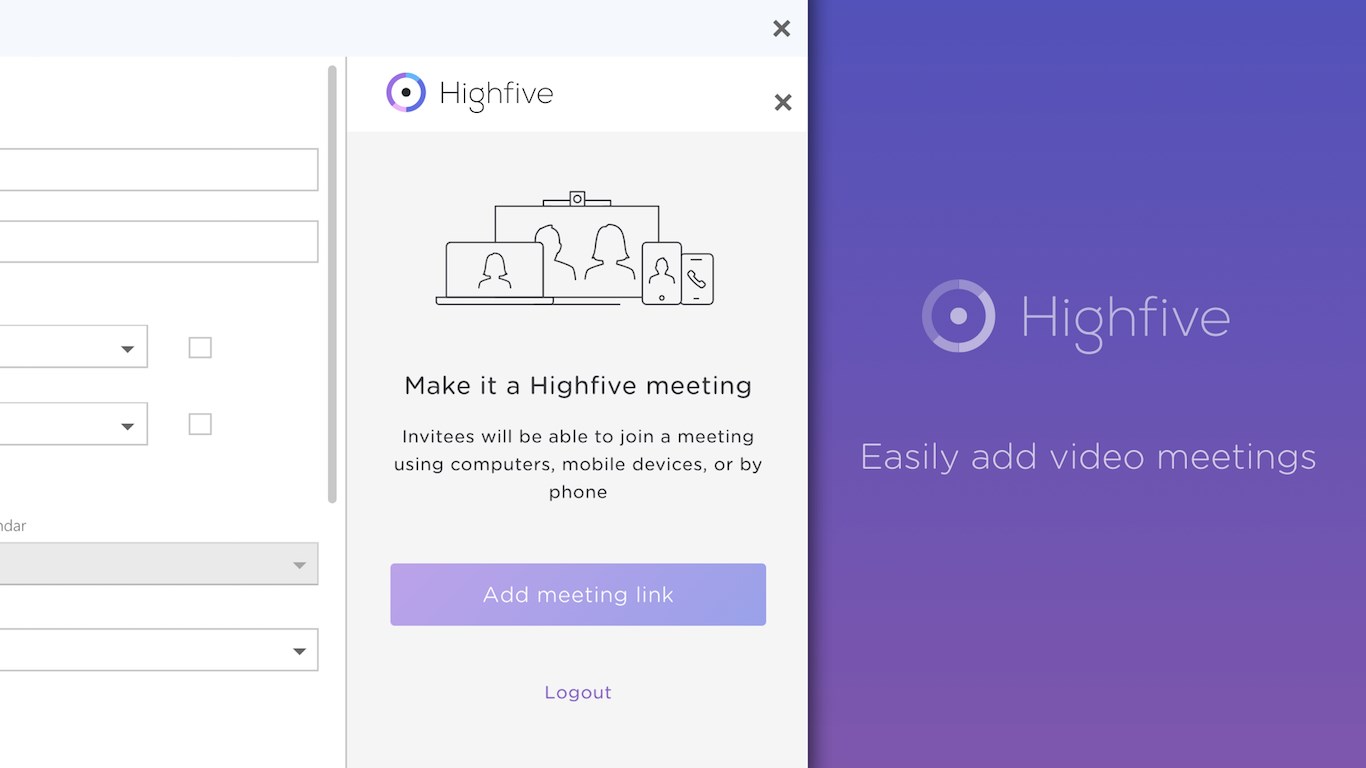
Task: Close the outer dialog window
Action: click(x=782, y=28)
